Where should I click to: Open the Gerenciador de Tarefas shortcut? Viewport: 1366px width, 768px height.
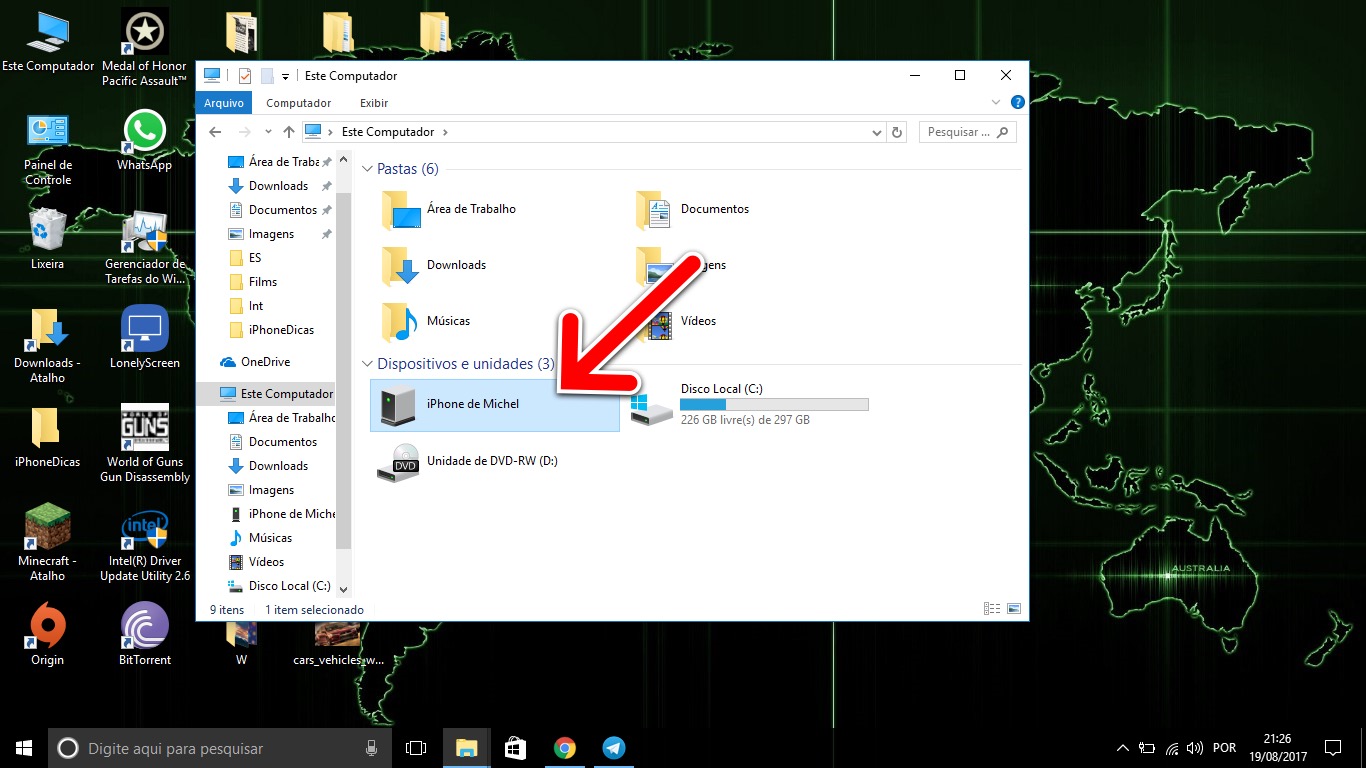[x=145, y=247]
